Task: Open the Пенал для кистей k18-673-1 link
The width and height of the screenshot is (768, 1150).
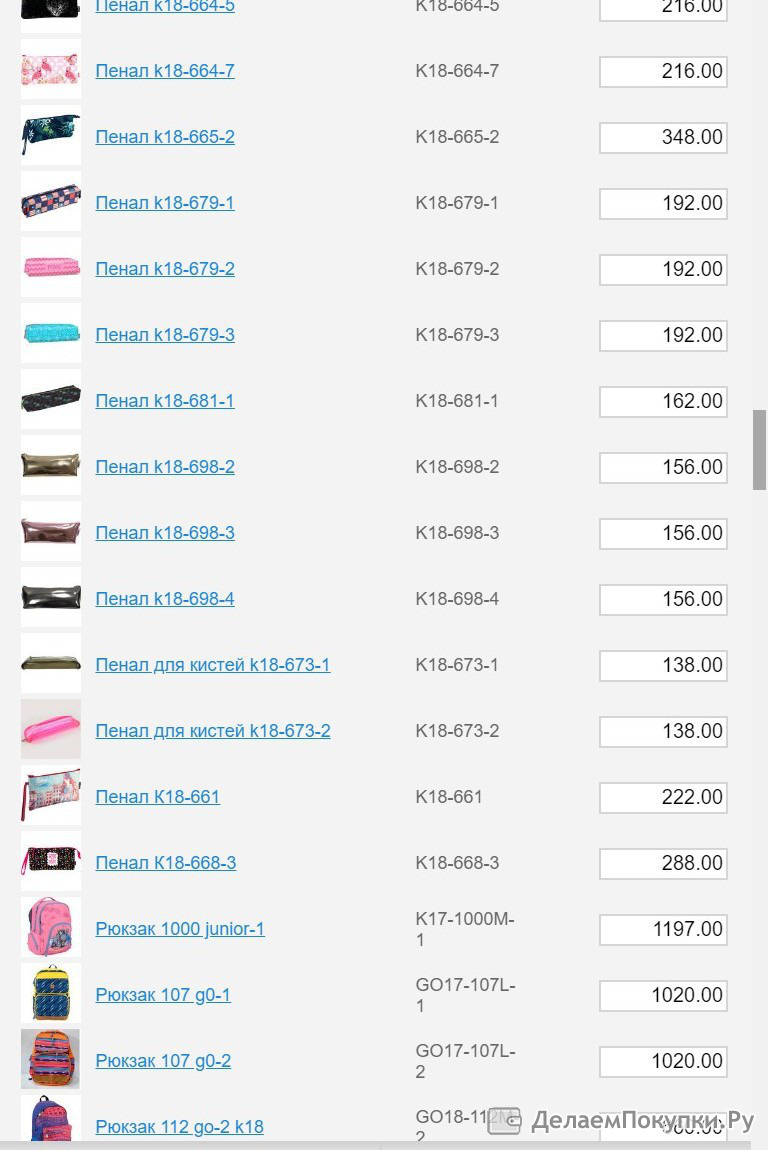Action: click(x=213, y=665)
